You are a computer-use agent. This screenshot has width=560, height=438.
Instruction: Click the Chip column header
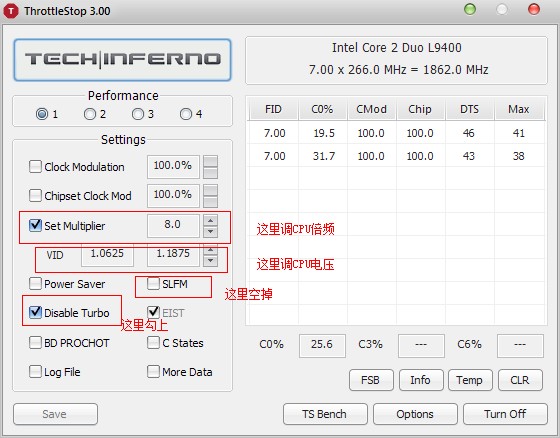point(420,109)
